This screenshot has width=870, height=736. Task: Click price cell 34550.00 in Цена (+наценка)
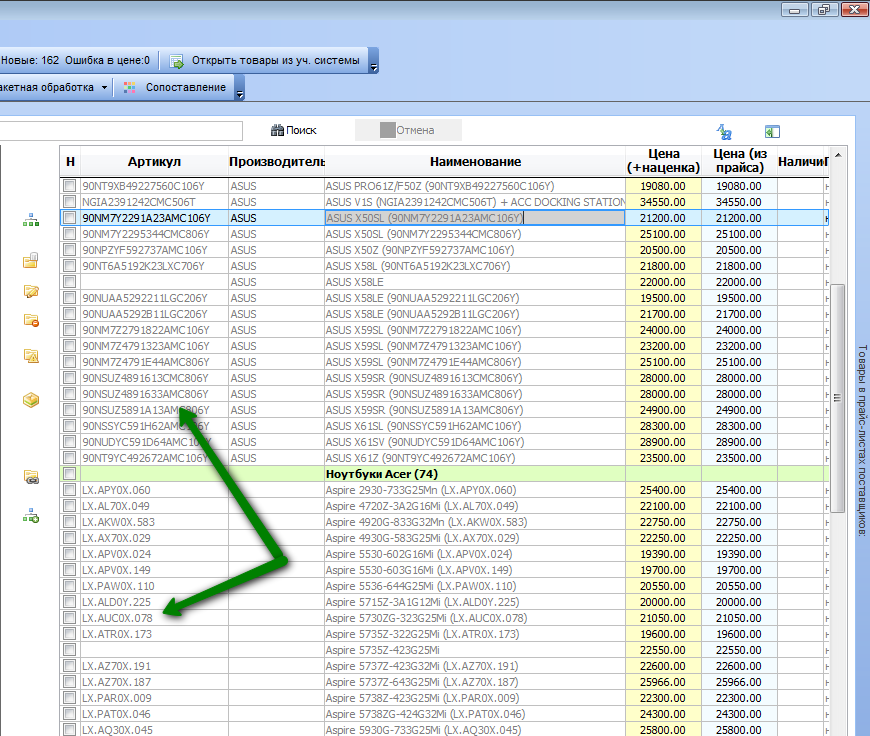click(664, 202)
